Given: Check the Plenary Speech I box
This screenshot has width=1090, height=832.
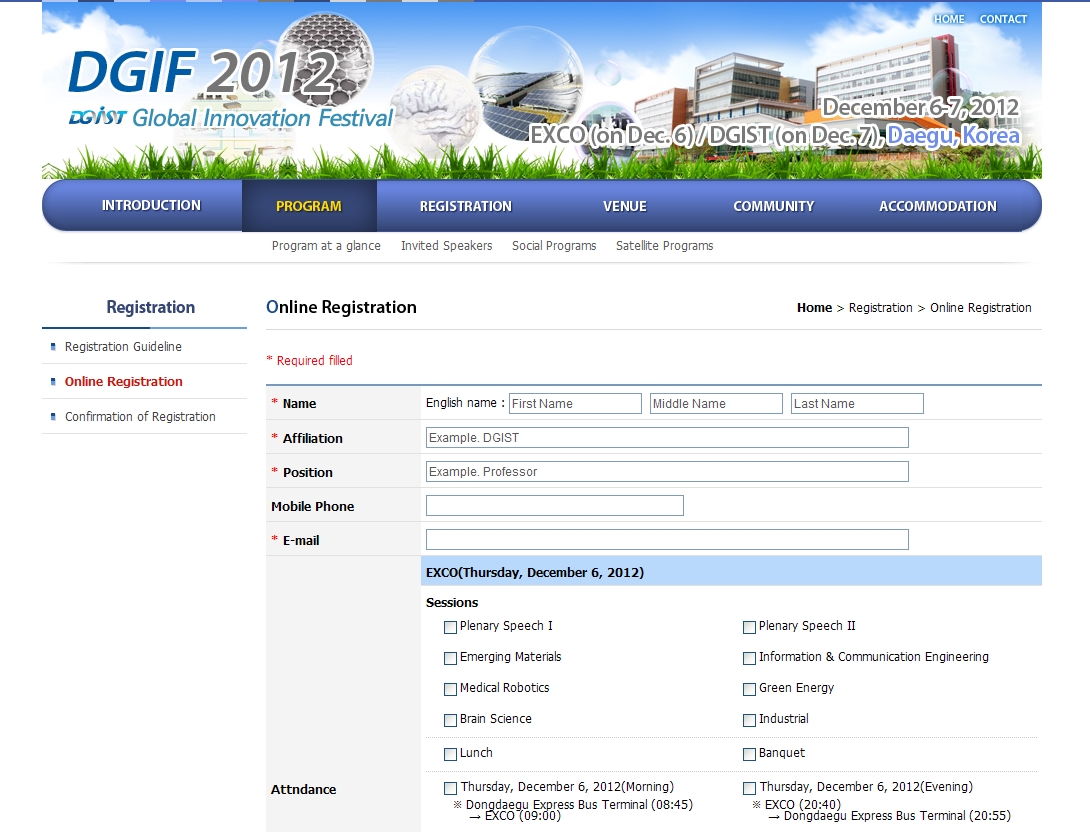Looking at the screenshot, I should click(450, 627).
